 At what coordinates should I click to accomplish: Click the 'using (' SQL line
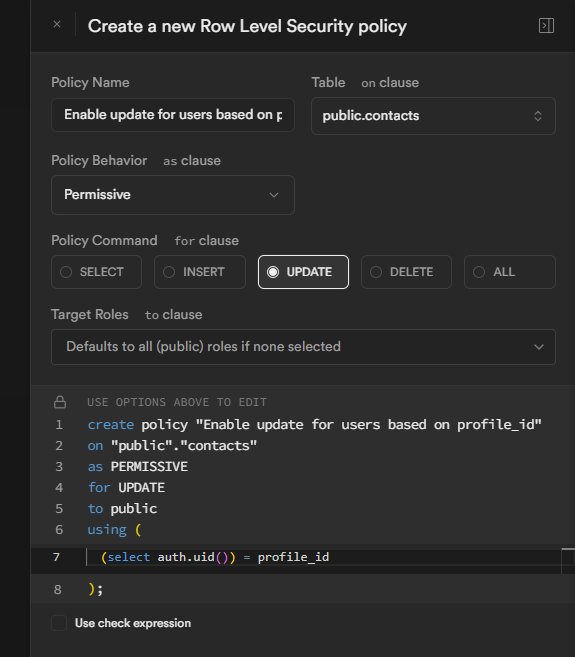[114, 530]
